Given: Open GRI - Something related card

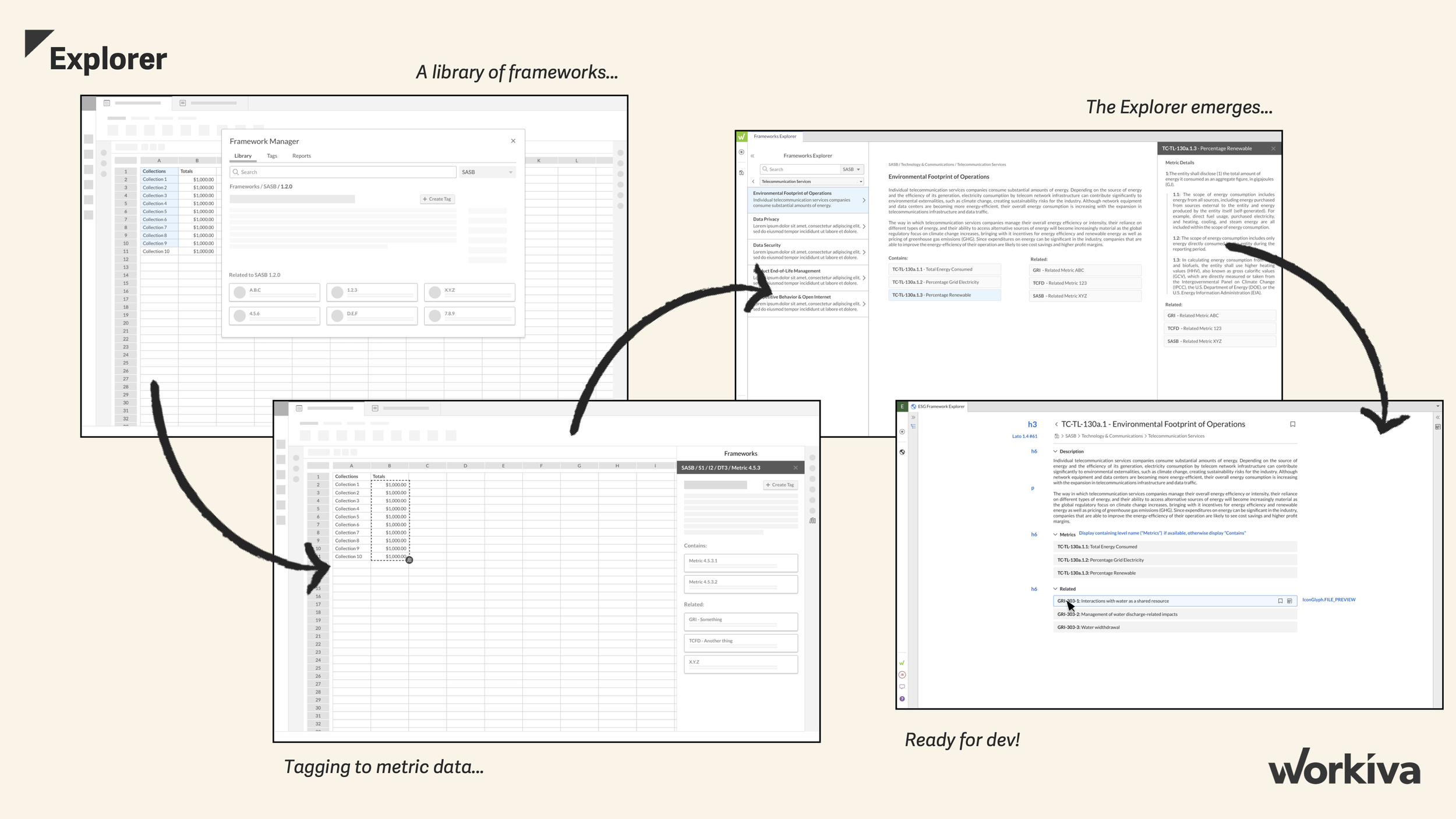Looking at the screenshot, I should (741, 622).
